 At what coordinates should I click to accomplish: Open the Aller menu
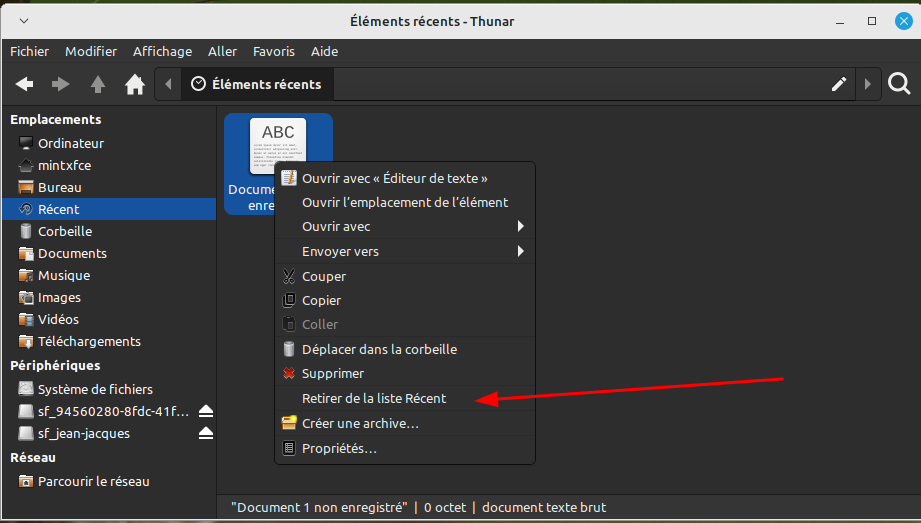pos(222,52)
